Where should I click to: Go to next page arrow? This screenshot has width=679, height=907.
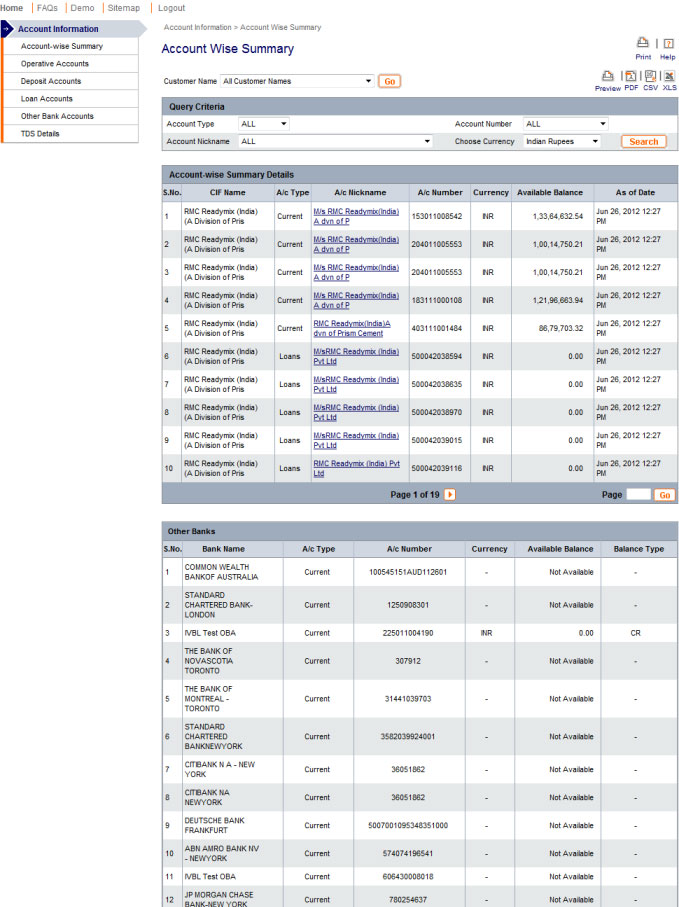(x=449, y=495)
